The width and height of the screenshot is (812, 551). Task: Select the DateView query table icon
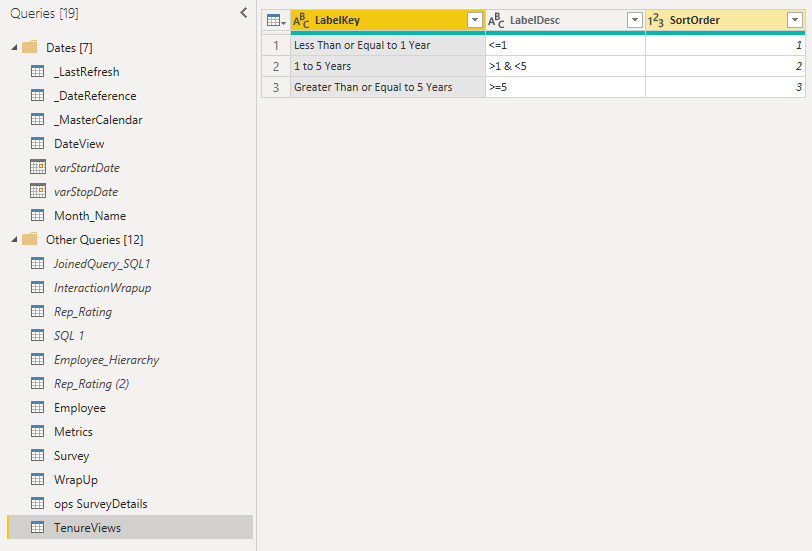pos(38,143)
